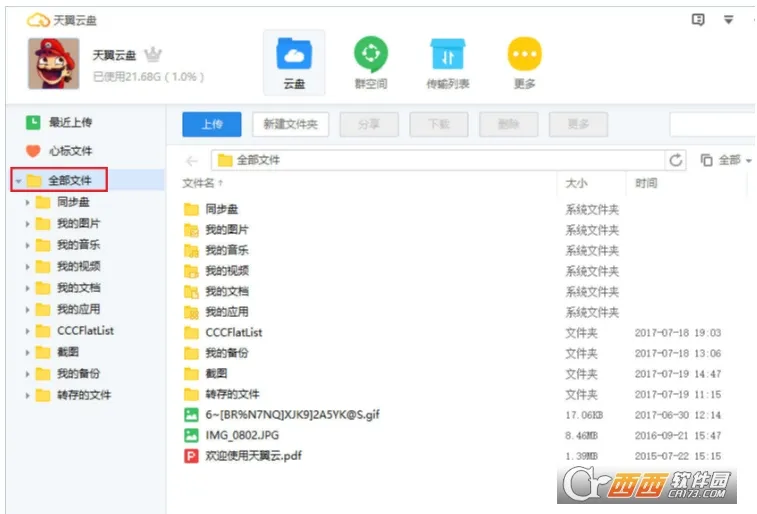Click 心标文件 orange heart icon
Image resolution: width=757 pixels, height=514 pixels.
click(x=33, y=151)
